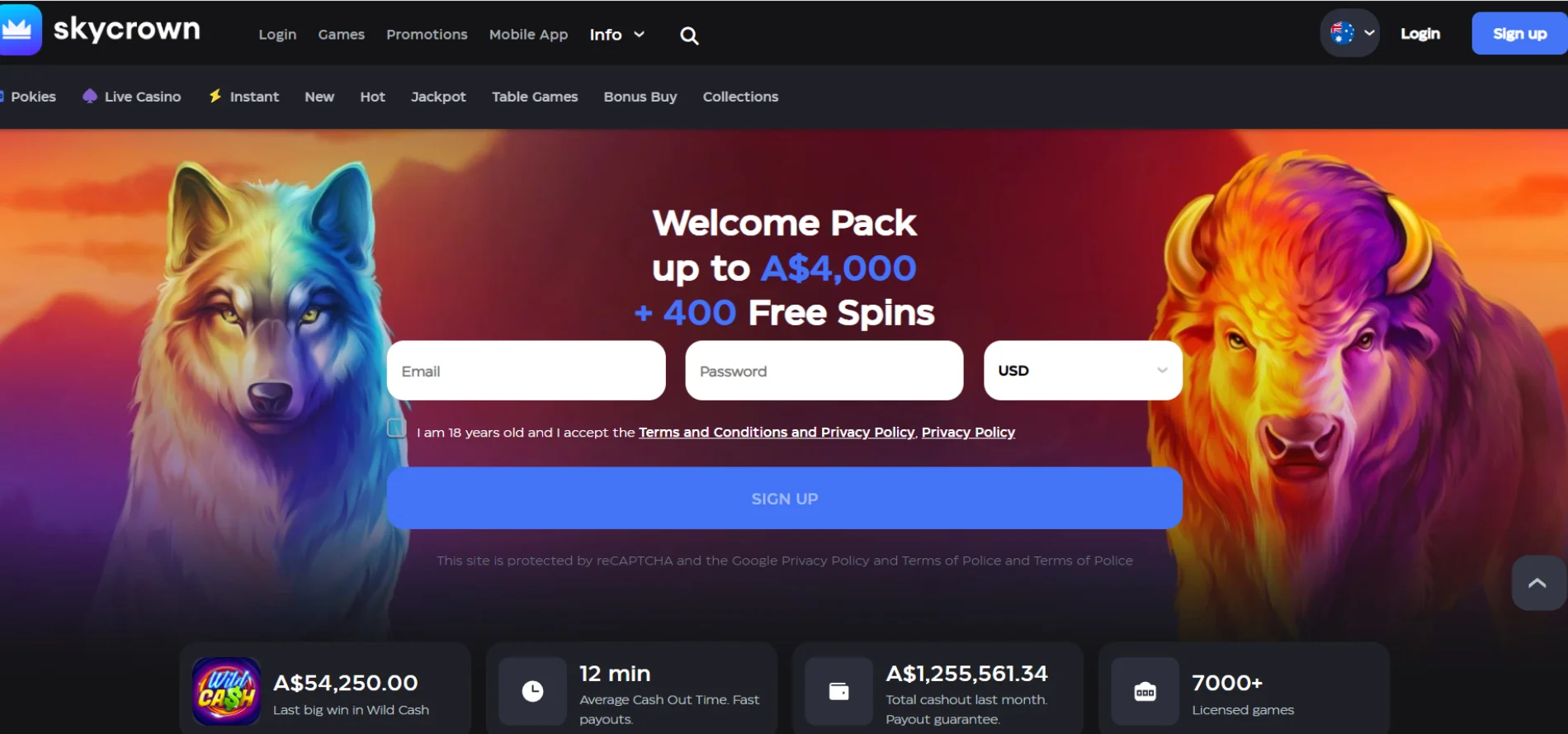Image resolution: width=1568 pixels, height=734 pixels.
Task: Open the Terms and Conditions link
Action: coord(777,432)
